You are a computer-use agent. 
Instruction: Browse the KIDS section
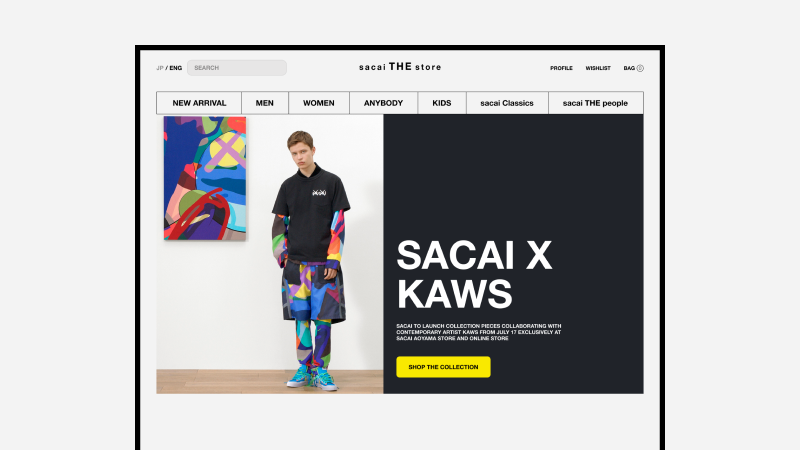[x=442, y=103]
